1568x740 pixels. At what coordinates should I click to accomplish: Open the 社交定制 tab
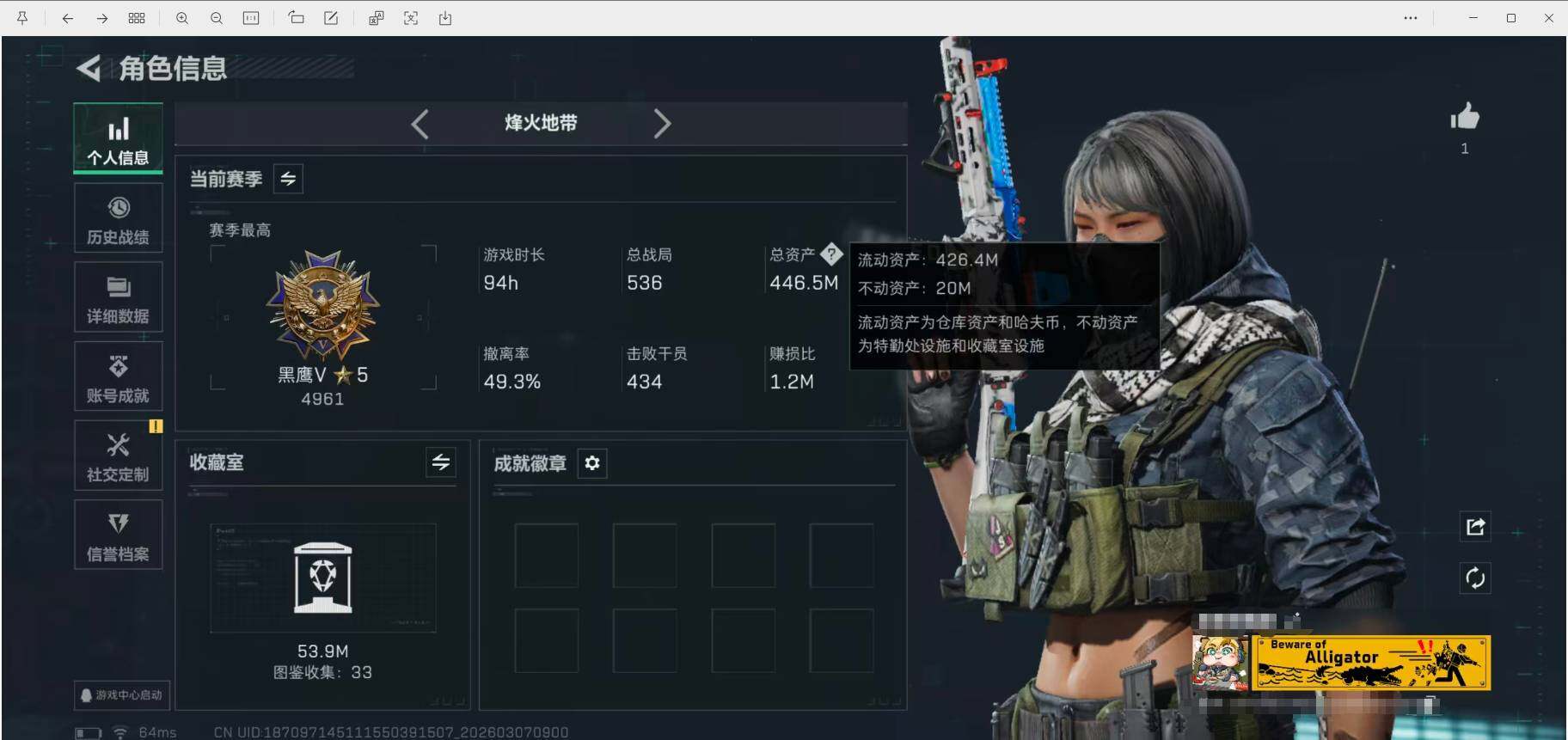[118, 456]
